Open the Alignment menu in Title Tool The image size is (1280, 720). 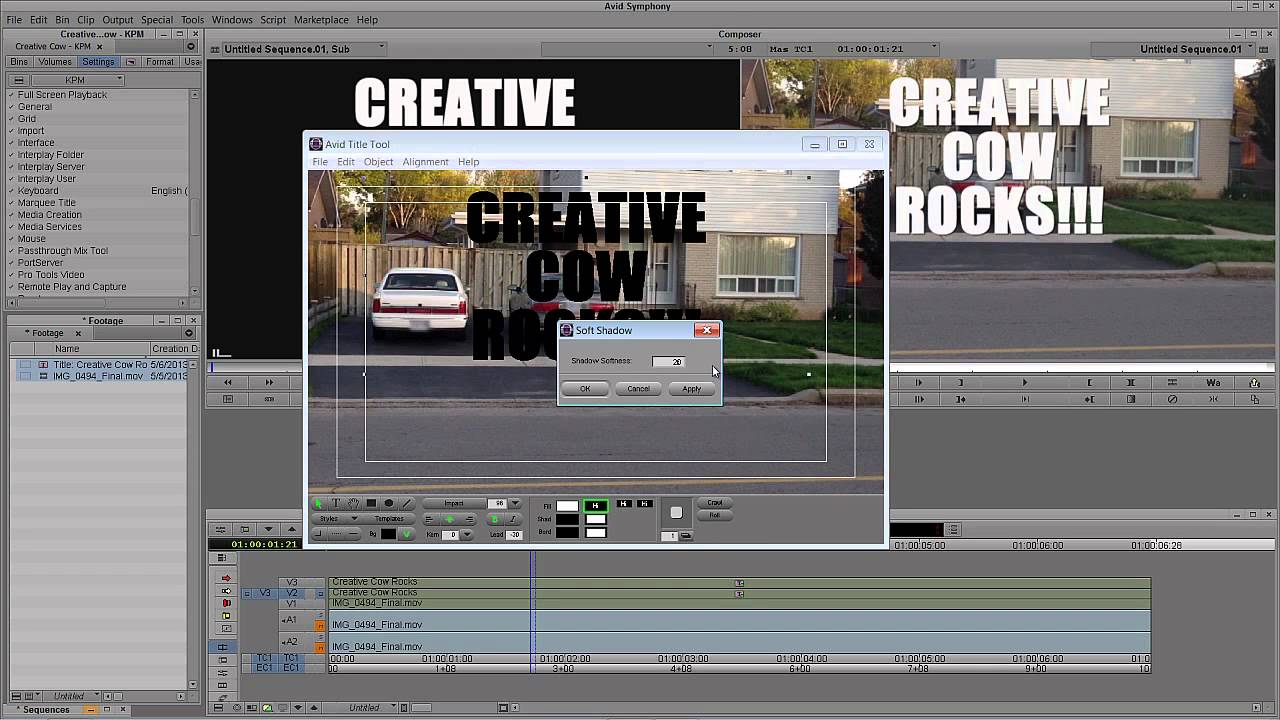[425, 162]
